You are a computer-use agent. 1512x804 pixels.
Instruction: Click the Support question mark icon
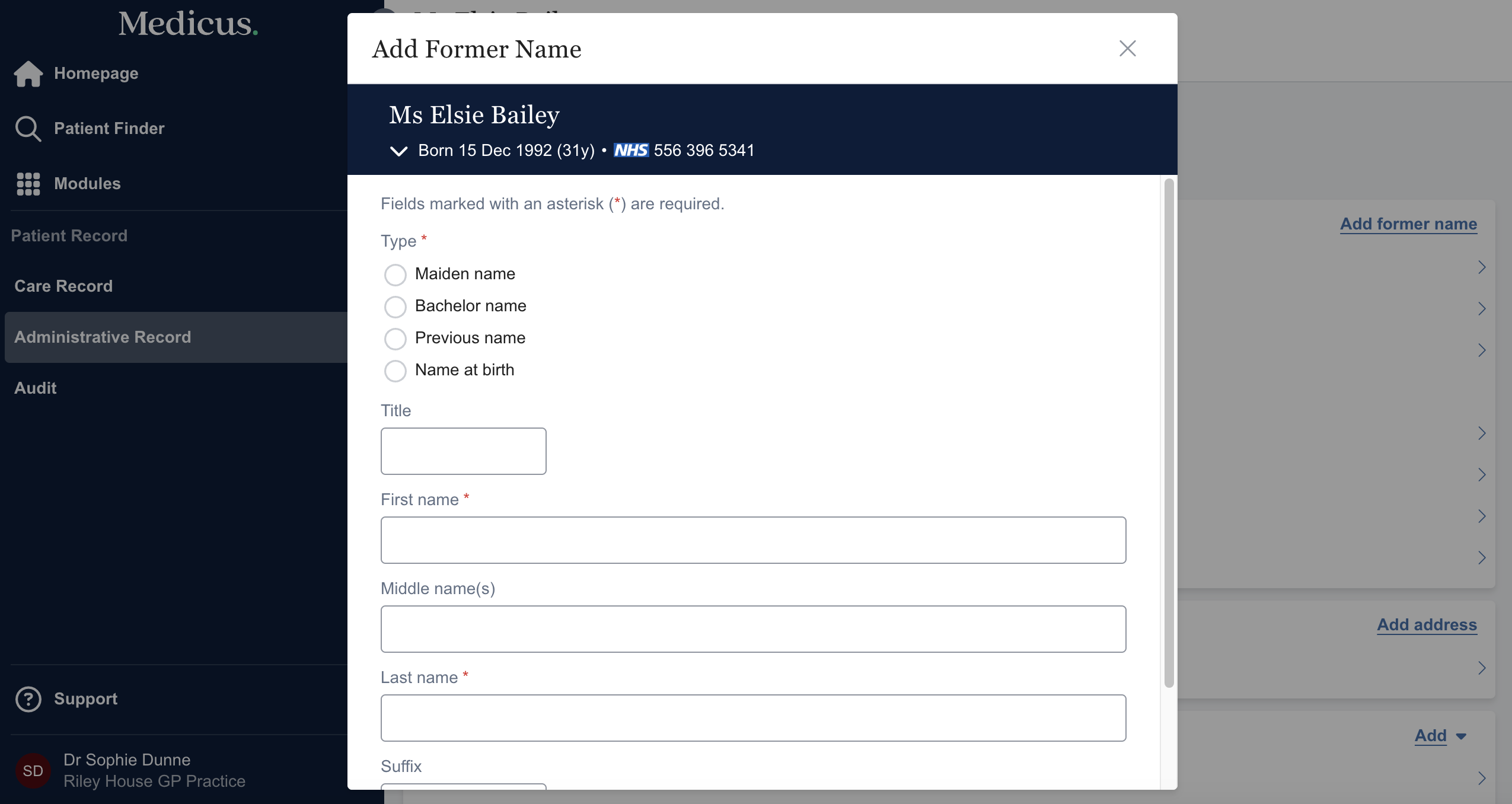[28, 699]
